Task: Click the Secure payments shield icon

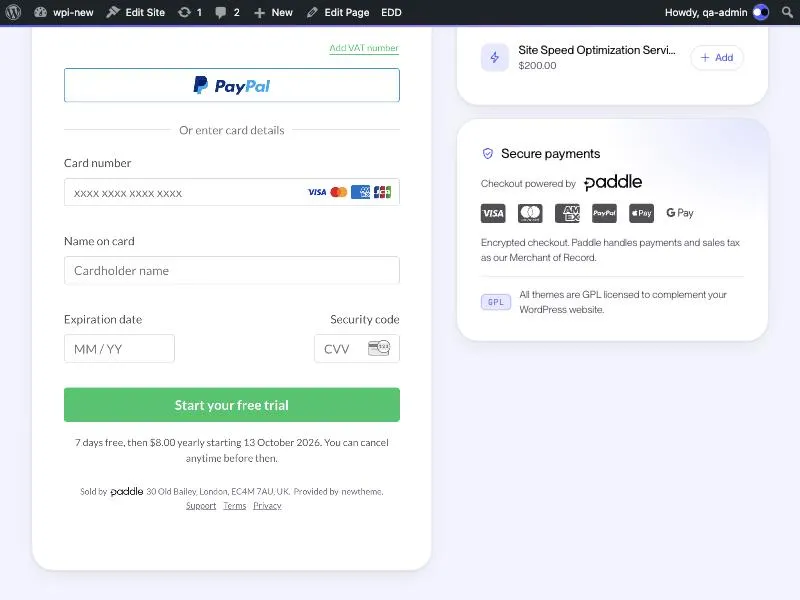Action: 488,154
